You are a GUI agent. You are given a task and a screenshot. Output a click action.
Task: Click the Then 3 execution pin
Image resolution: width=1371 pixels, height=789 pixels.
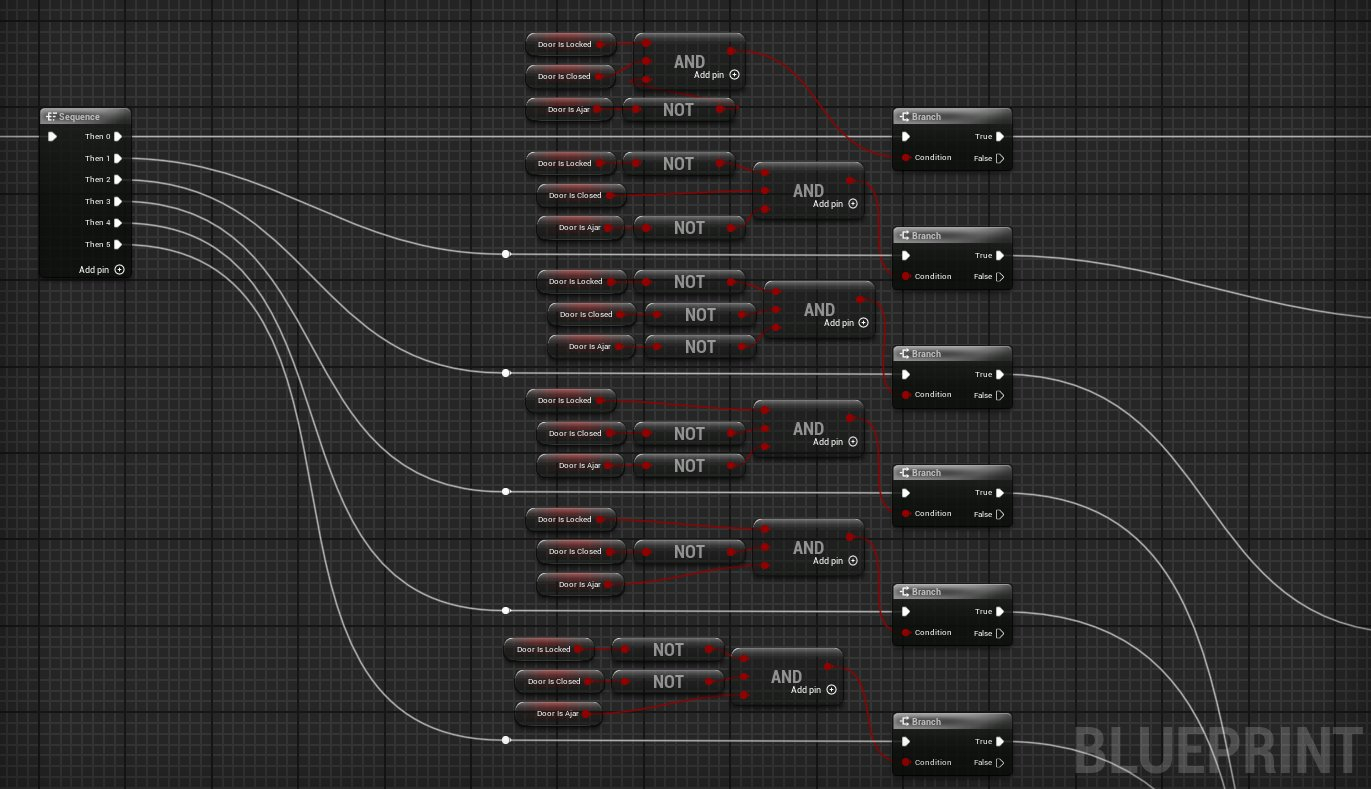click(118, 201)
